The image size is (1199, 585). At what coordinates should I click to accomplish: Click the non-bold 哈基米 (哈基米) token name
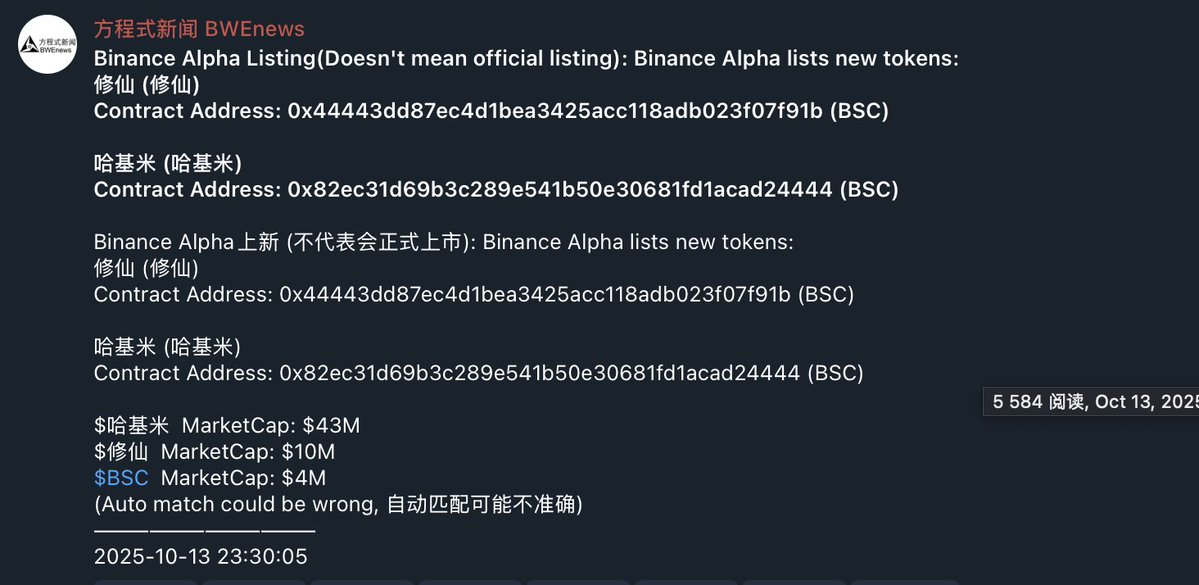(x=167, y=347)
